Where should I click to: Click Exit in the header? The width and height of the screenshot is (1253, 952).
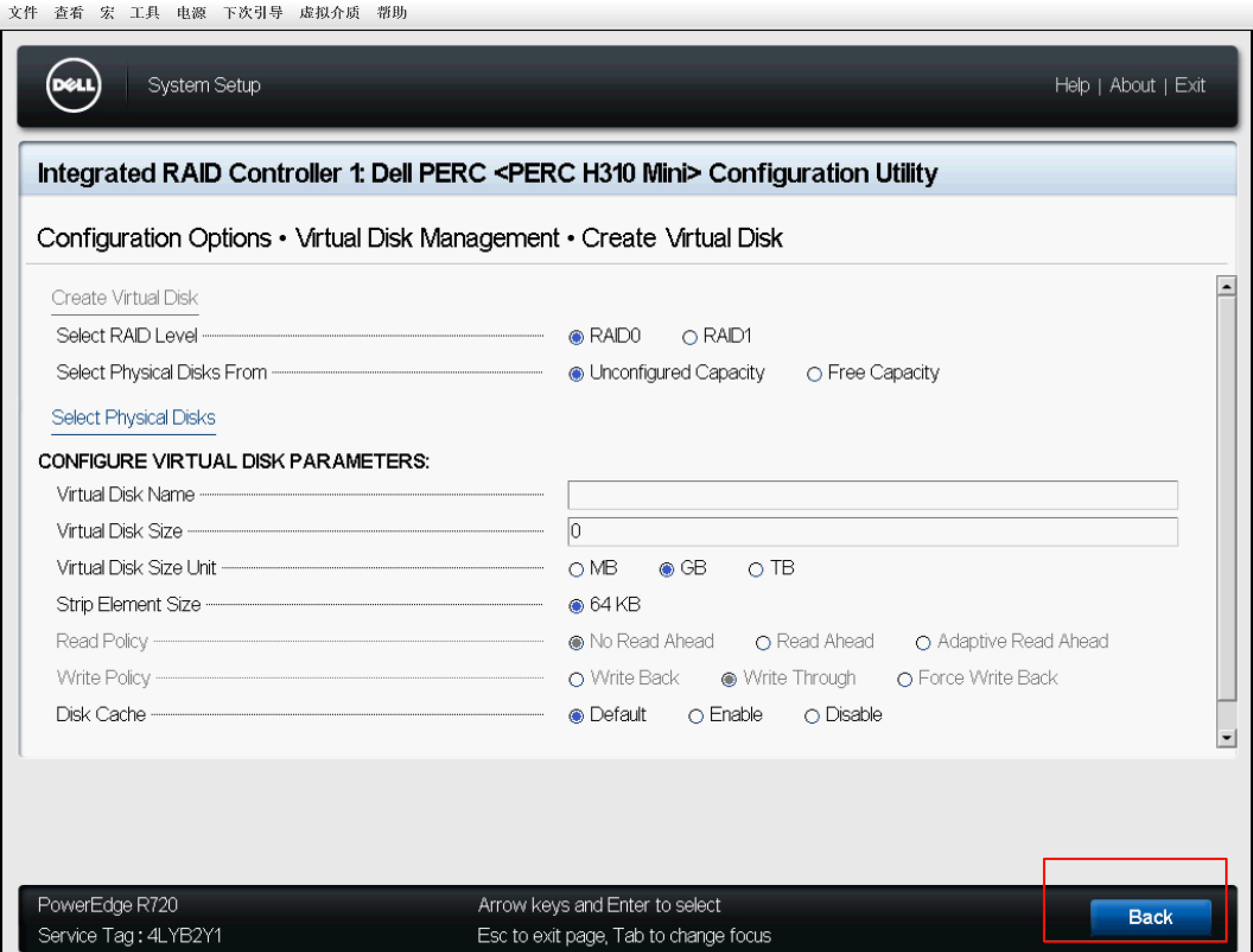[1190, 85]
